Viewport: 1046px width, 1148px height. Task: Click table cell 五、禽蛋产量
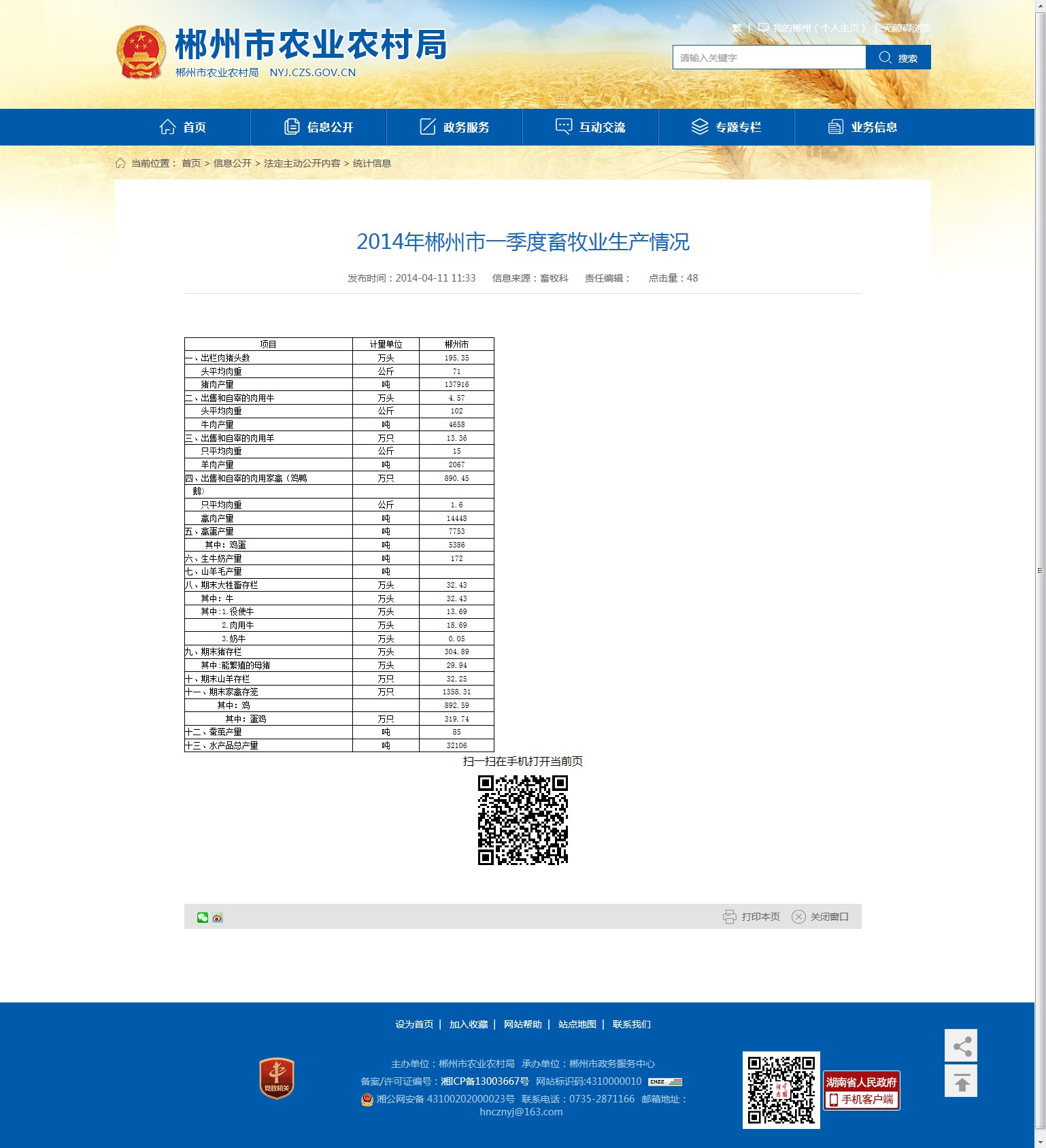click(x=269, y=531)
